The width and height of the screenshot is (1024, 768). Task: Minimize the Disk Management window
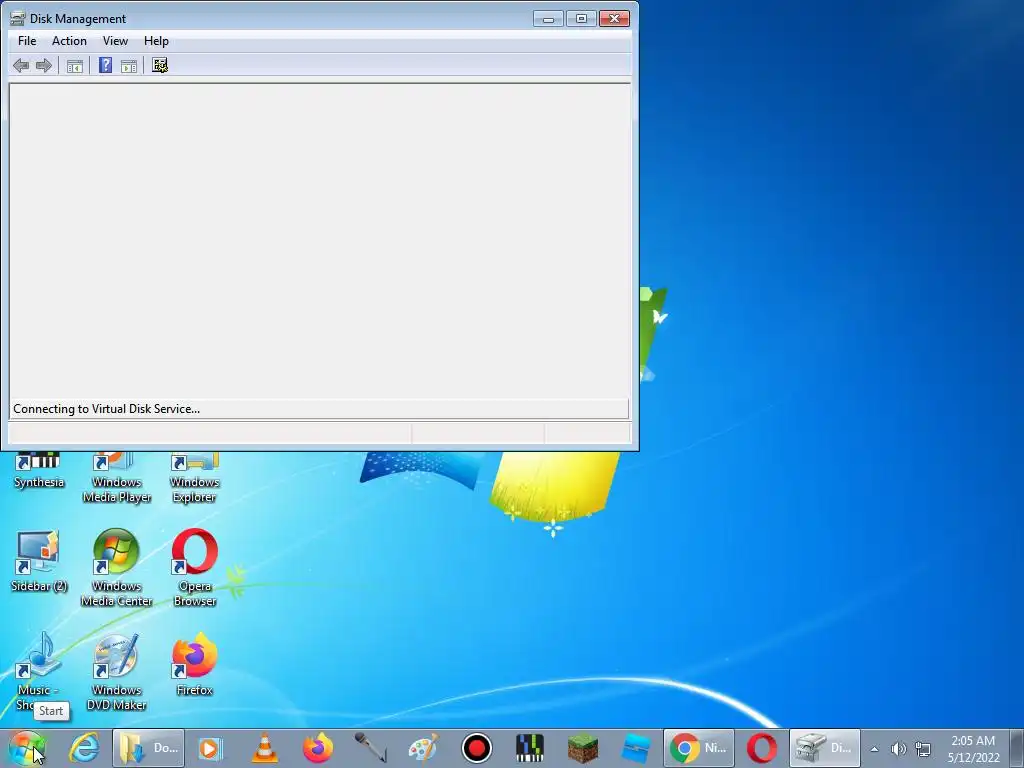[x=548, y=19]
